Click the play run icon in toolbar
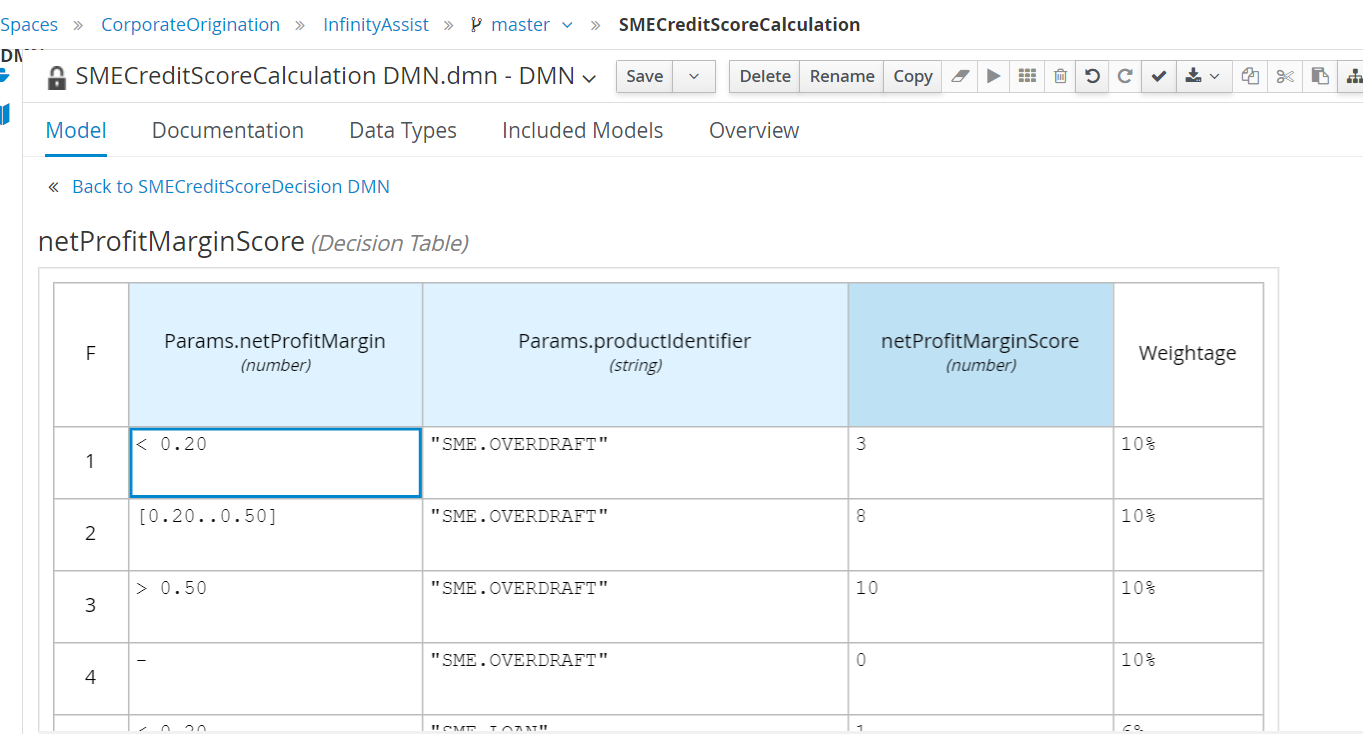The image size is (1363, 734). pos(993,76)
